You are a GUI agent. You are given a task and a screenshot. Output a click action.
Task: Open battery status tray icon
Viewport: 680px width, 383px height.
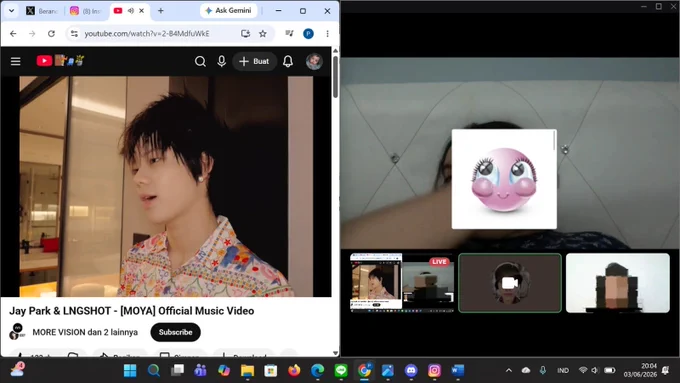pyautogui.click(x=610, y=370)
